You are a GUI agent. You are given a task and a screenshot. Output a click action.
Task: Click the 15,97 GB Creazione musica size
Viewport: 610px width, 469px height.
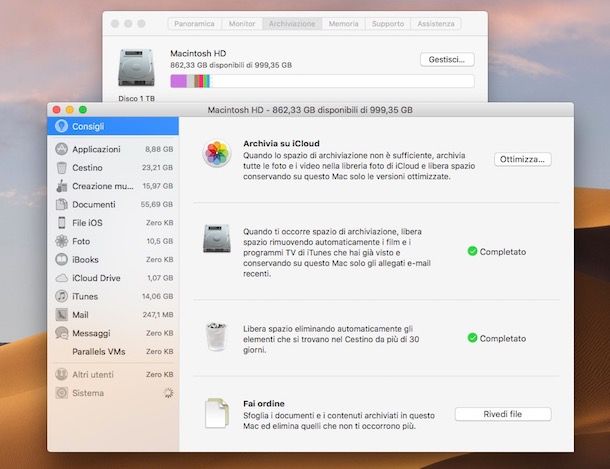[x=158, y=186]
